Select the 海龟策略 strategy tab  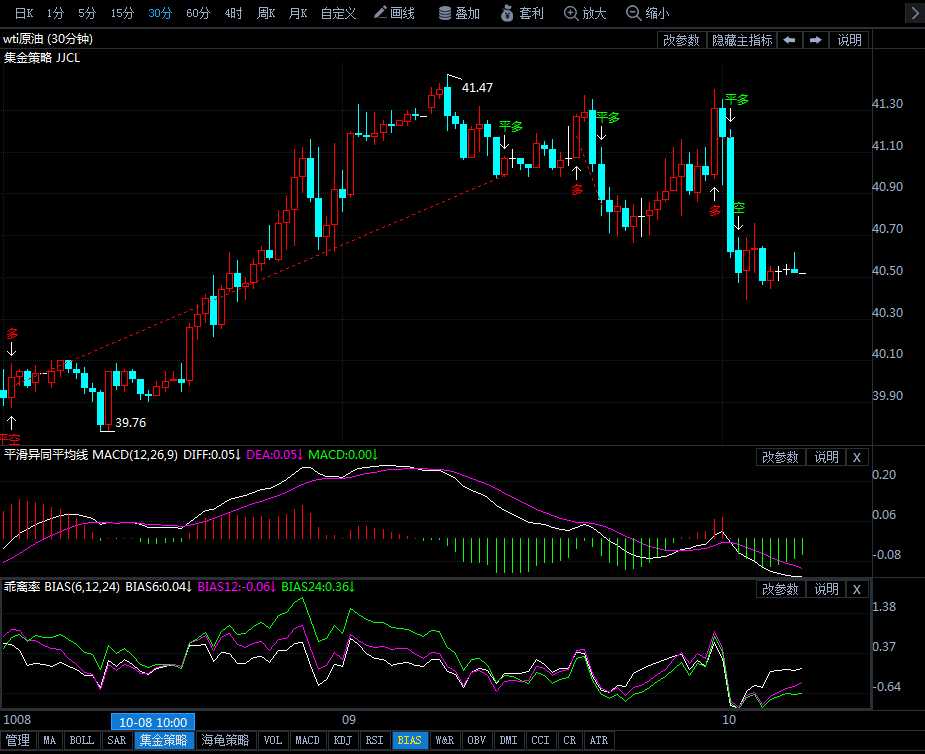[x=224, y=741]
